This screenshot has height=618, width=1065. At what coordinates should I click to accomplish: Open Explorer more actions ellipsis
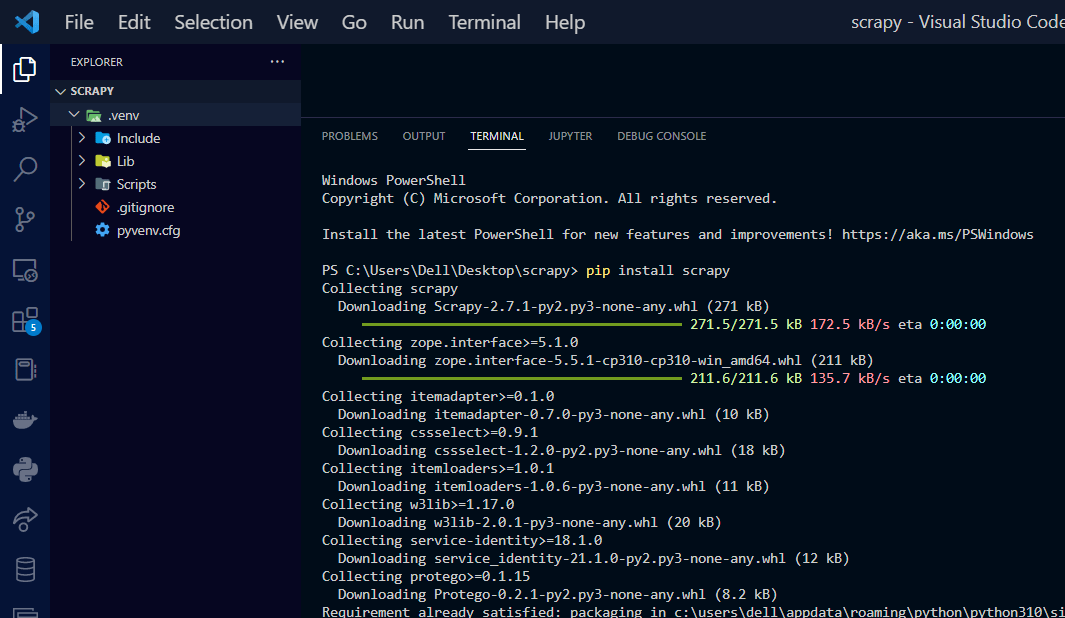pos(277,62)
